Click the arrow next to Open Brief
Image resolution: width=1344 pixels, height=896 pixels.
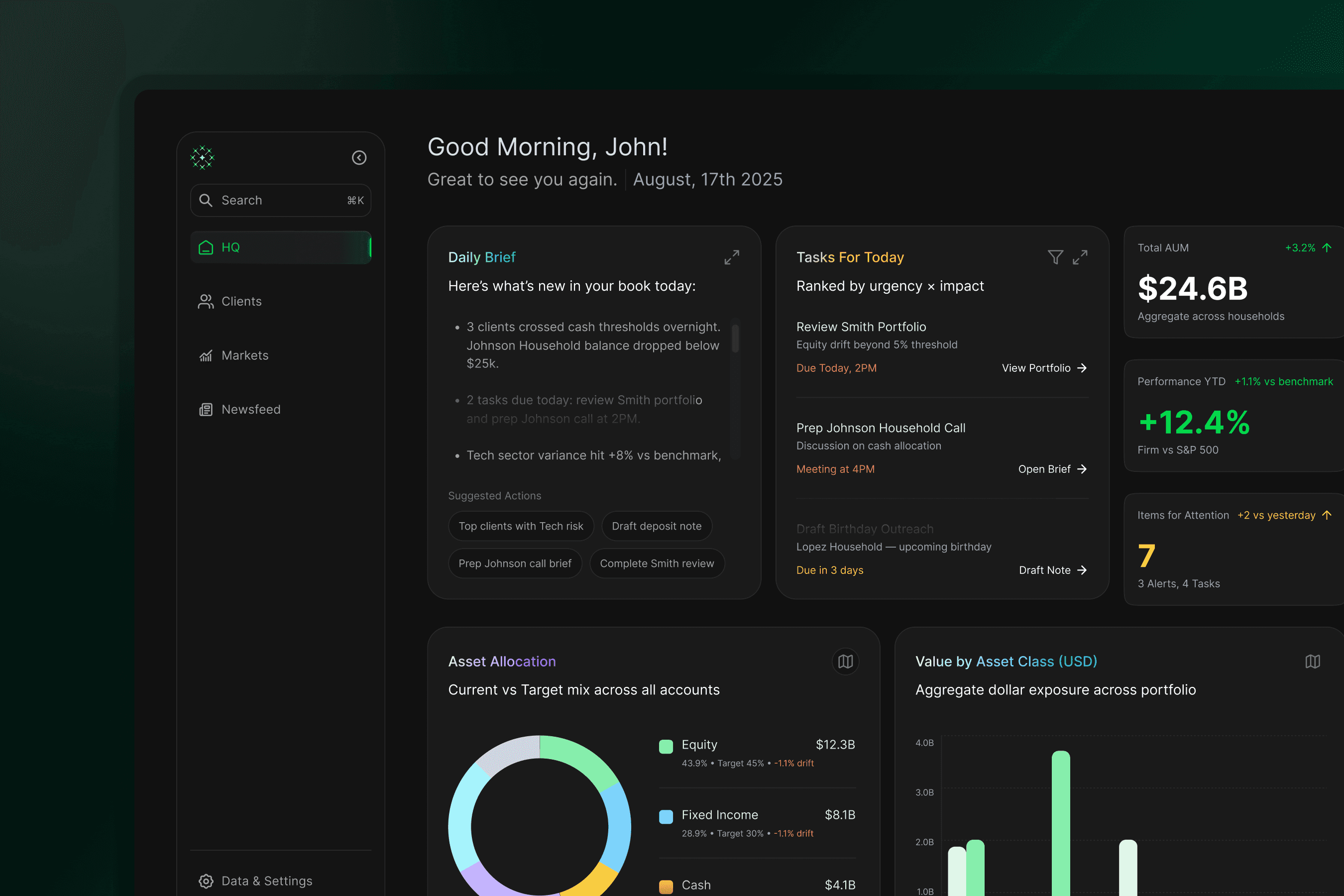click(x=1082, y=469)
